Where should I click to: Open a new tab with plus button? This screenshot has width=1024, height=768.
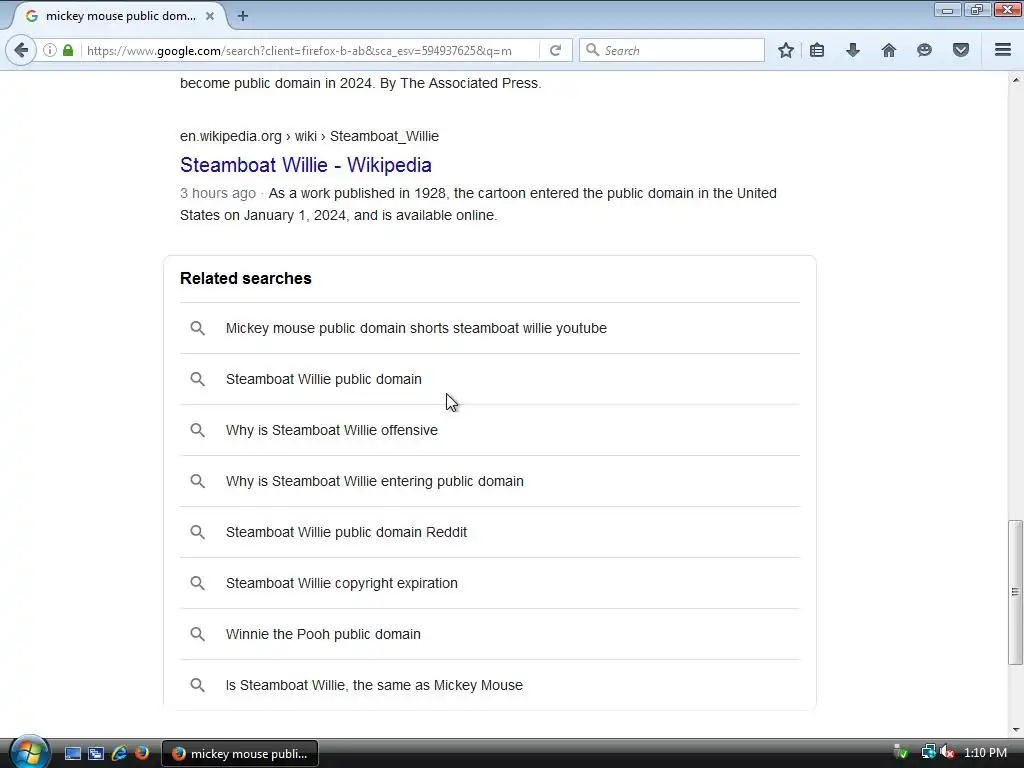pos(242,16)
